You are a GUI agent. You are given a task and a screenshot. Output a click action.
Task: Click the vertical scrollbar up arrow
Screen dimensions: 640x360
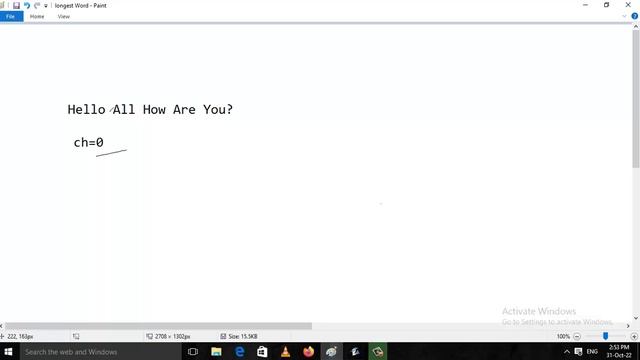[x=636, y=27]
